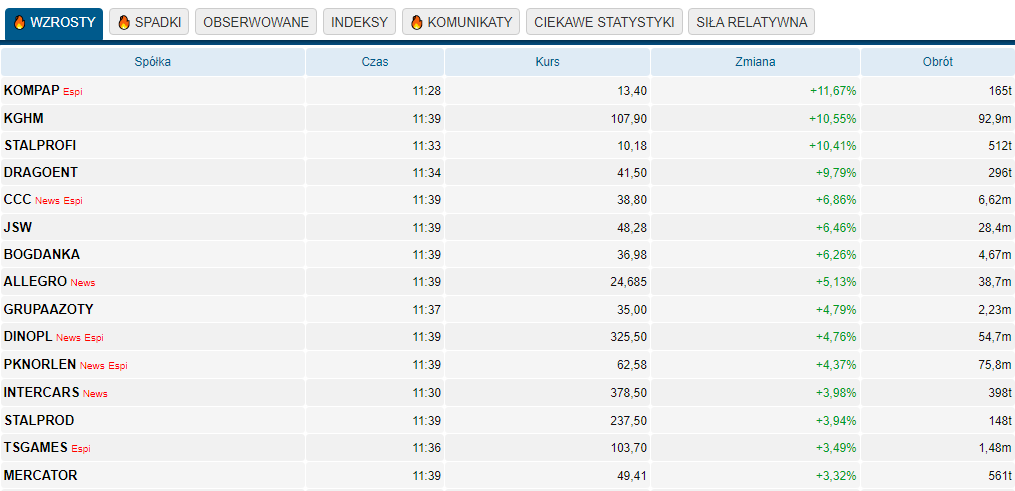Screen dimensions: 1015x491
Task: Click the +10,55% change value for KGHM
Action: (833, 119)
